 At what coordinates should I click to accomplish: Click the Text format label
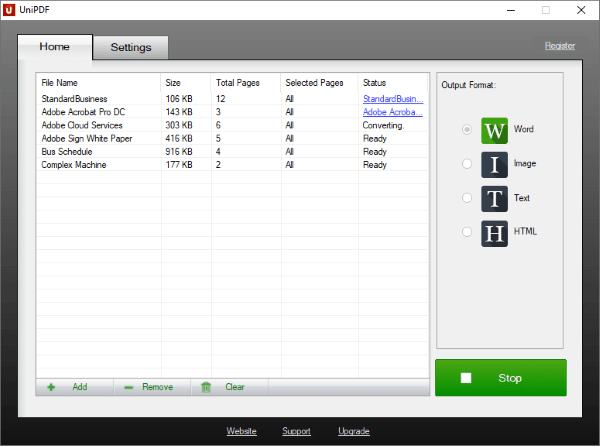pyautogui.click(x=522, y=198)
